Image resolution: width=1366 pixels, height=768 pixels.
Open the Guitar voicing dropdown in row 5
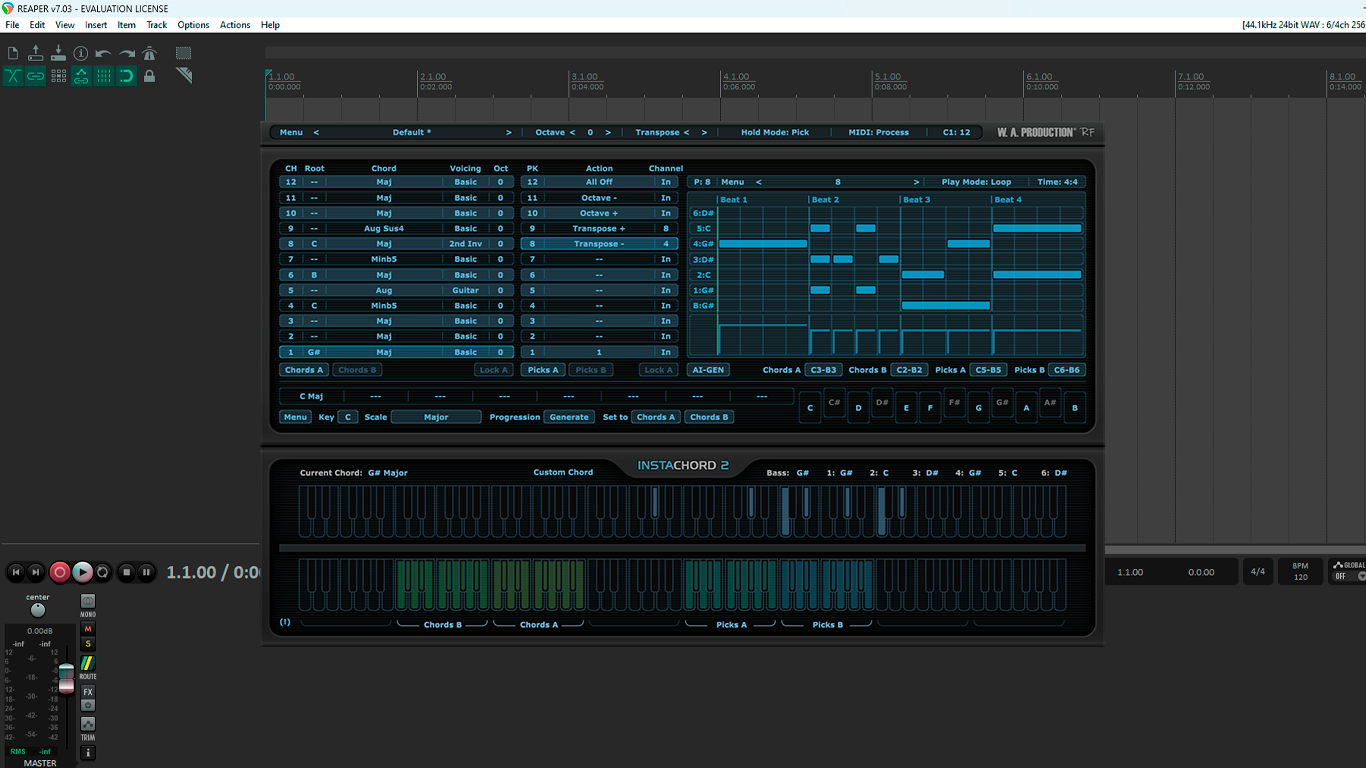465,290
